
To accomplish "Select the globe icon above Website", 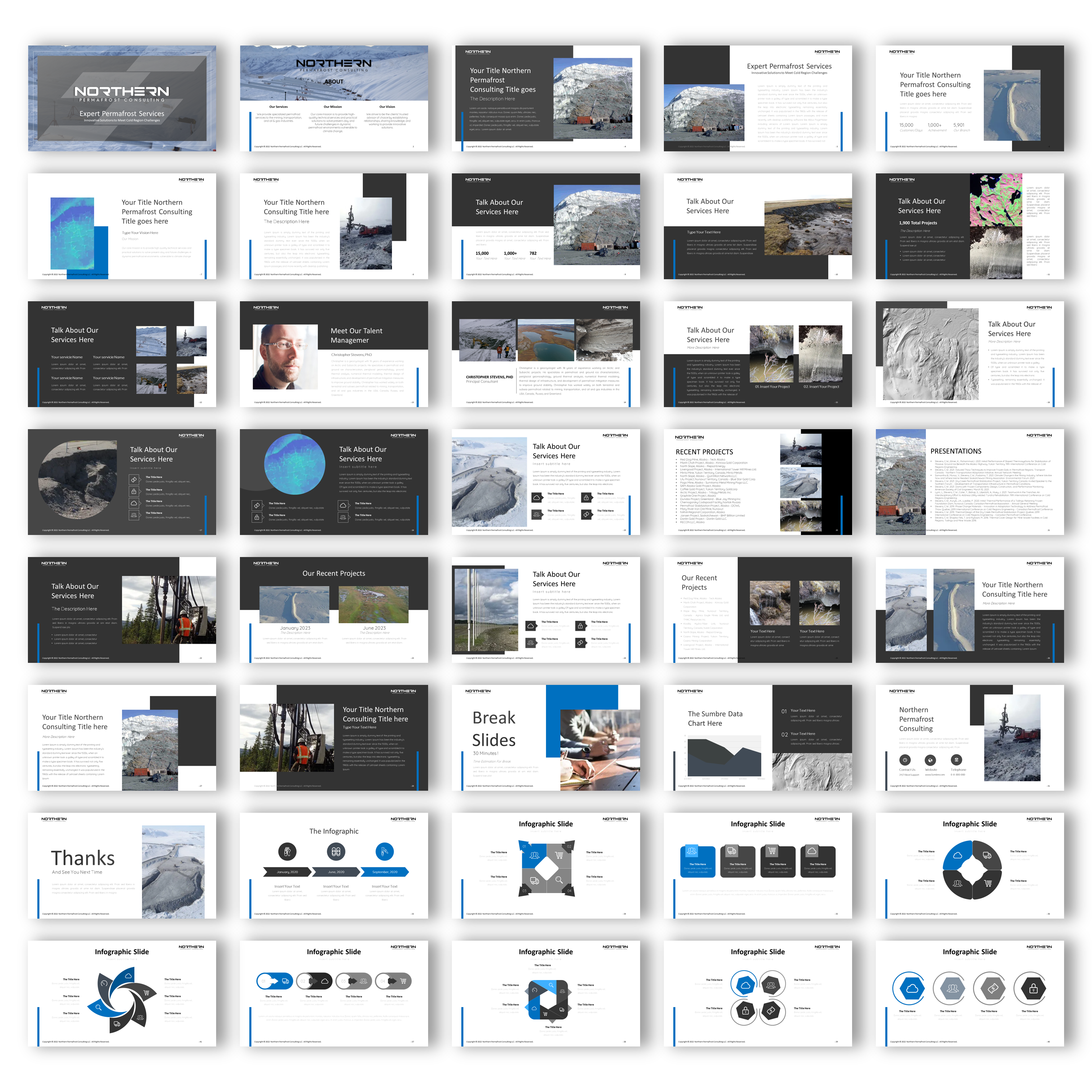I will [x=930, y=760].
